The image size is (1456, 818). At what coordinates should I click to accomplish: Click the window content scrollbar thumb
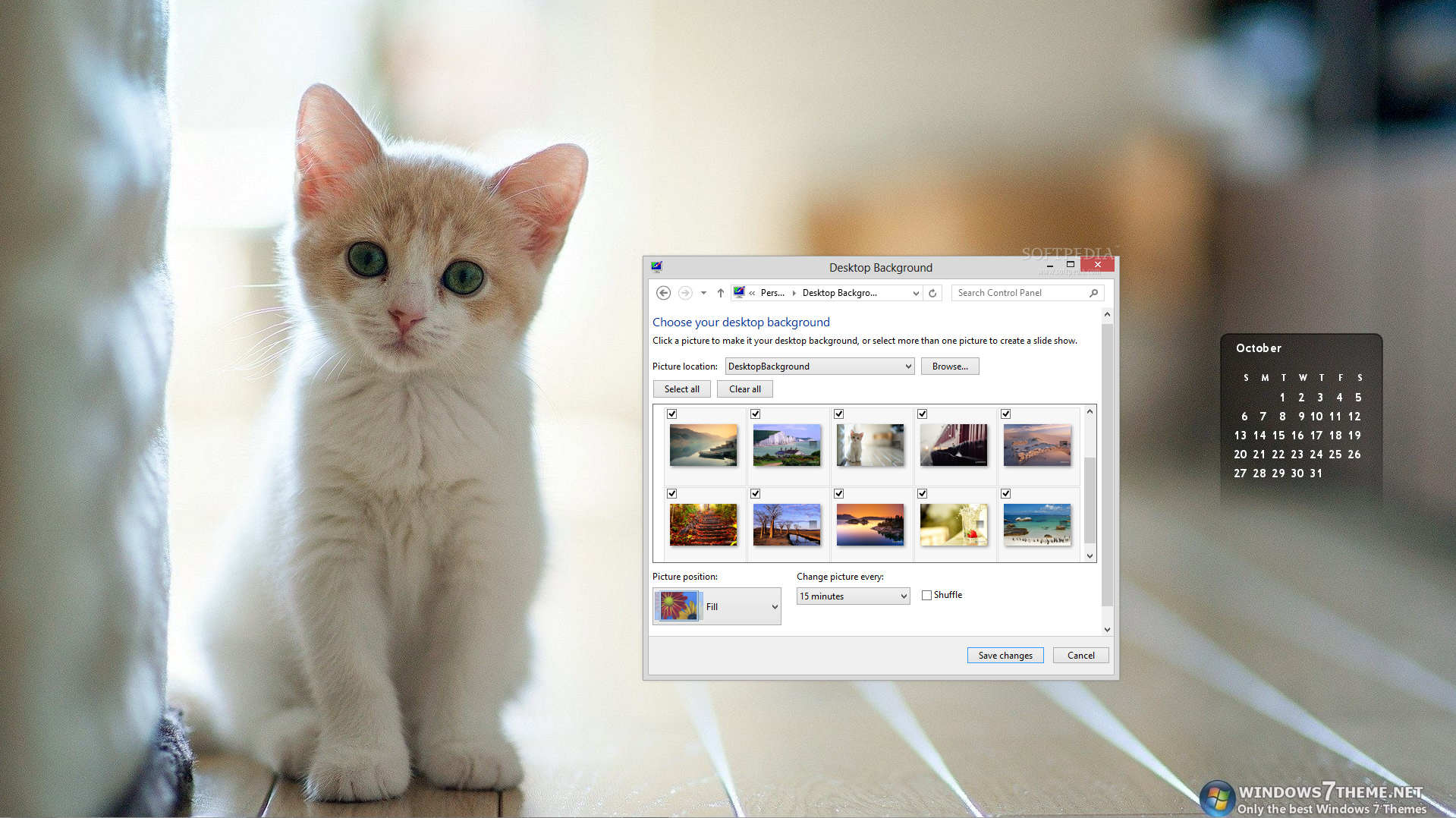point(1107,464)
